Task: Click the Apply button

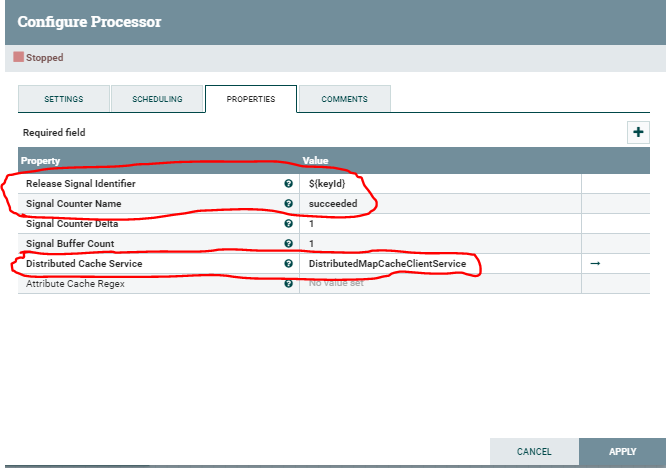Action: click(622, 451)
